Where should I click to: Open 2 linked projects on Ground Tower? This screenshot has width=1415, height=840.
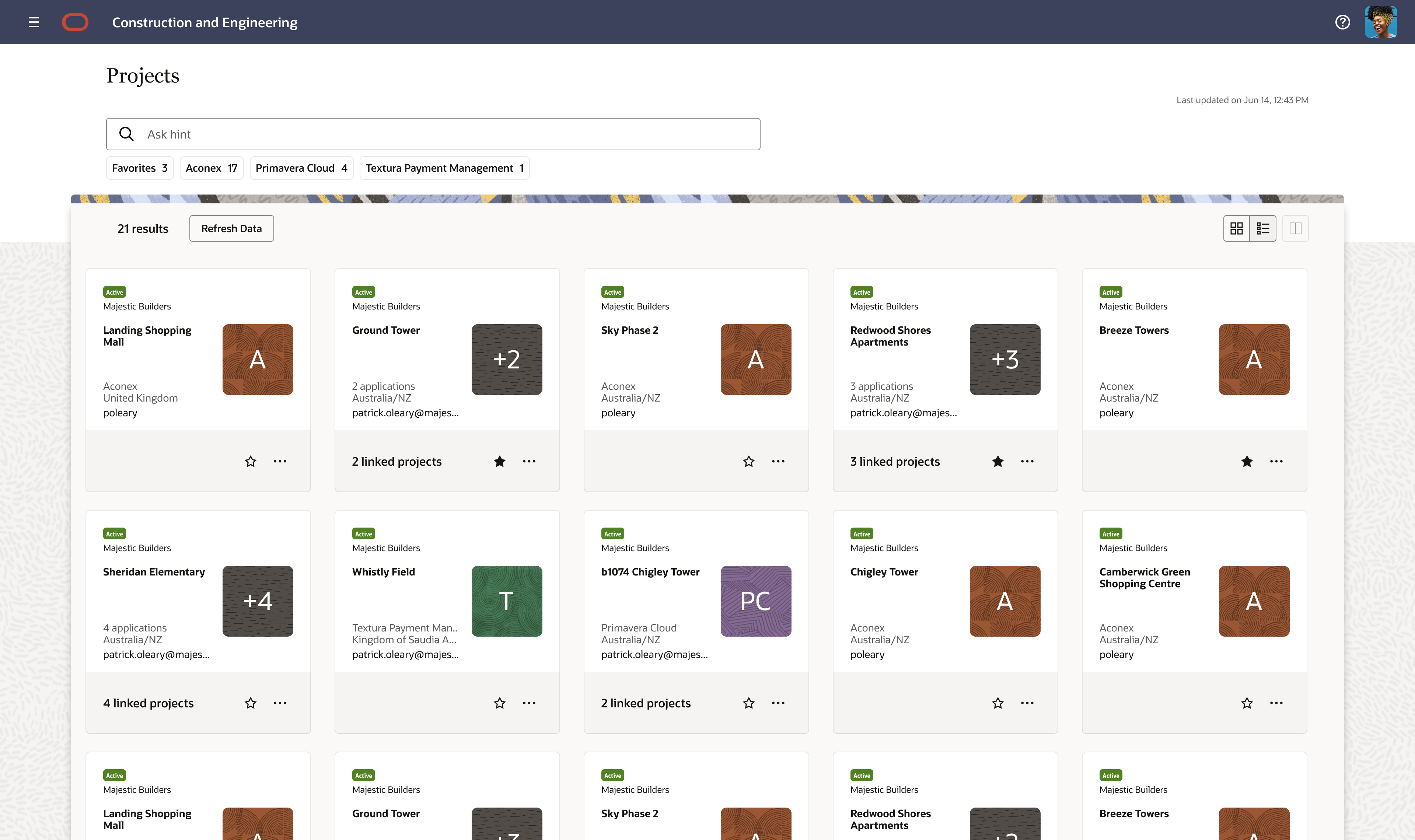[x=397, y=461]
